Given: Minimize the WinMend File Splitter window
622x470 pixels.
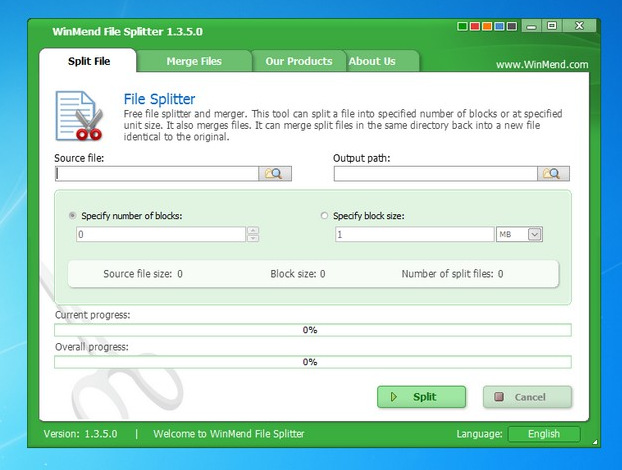Looking at the screenshot, I should point(532,26).
